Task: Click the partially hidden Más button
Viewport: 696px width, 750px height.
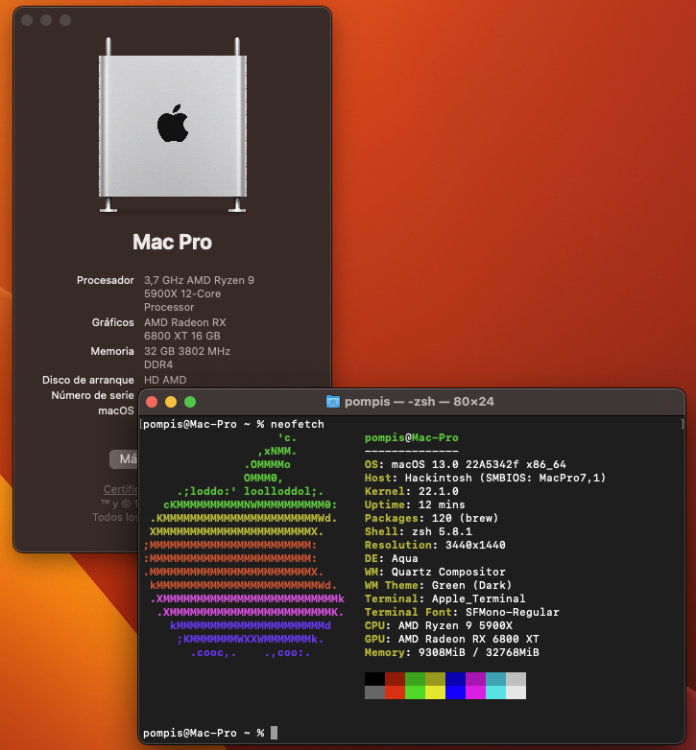Action: 124,459
